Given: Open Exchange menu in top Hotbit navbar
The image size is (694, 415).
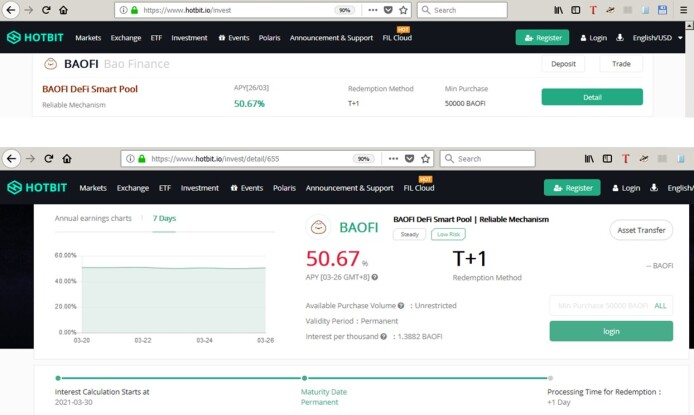Looking at the screenshot, I should (x=126, y=38).
